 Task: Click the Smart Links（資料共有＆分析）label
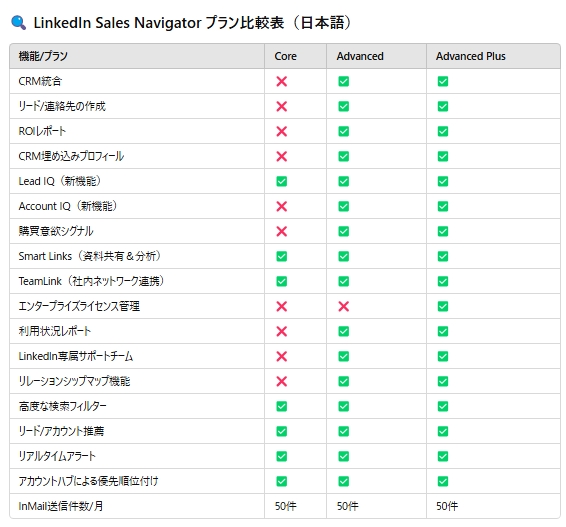90,256
